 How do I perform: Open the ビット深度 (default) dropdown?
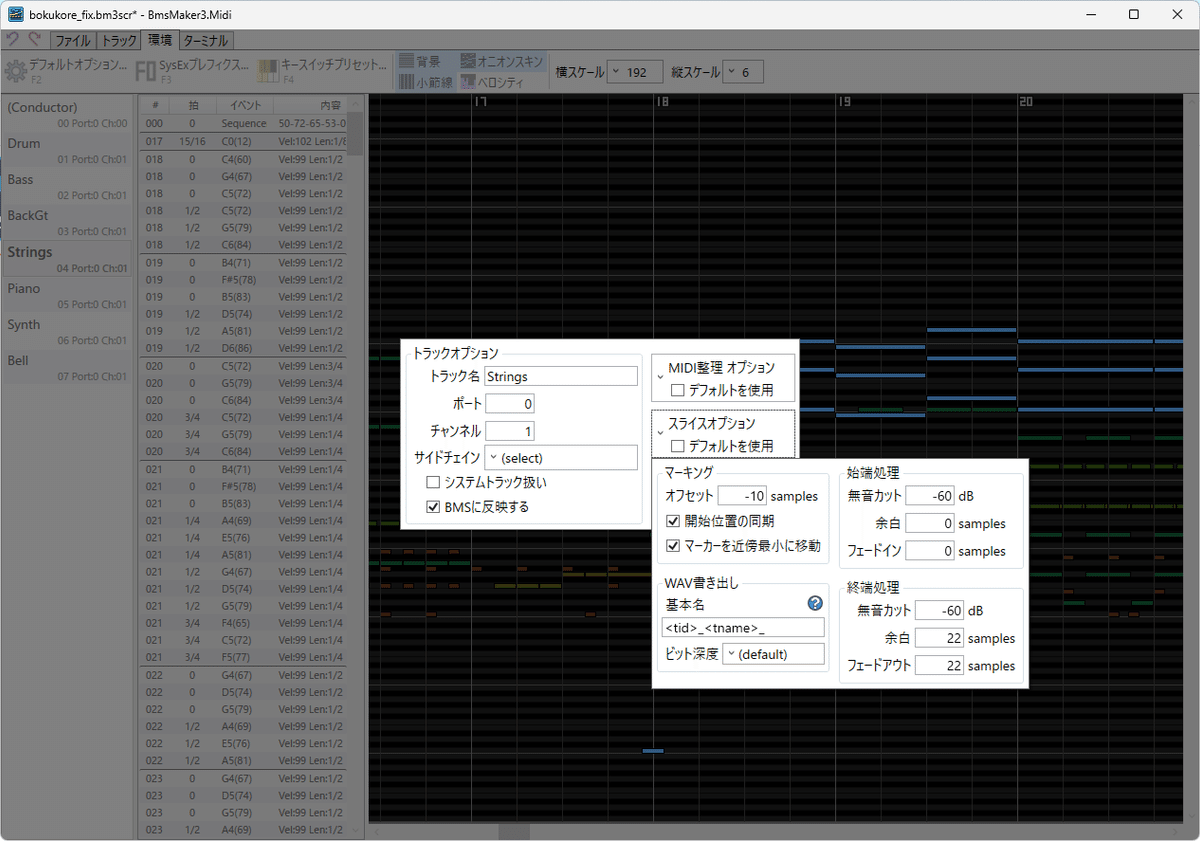click(x=773, y=654)
